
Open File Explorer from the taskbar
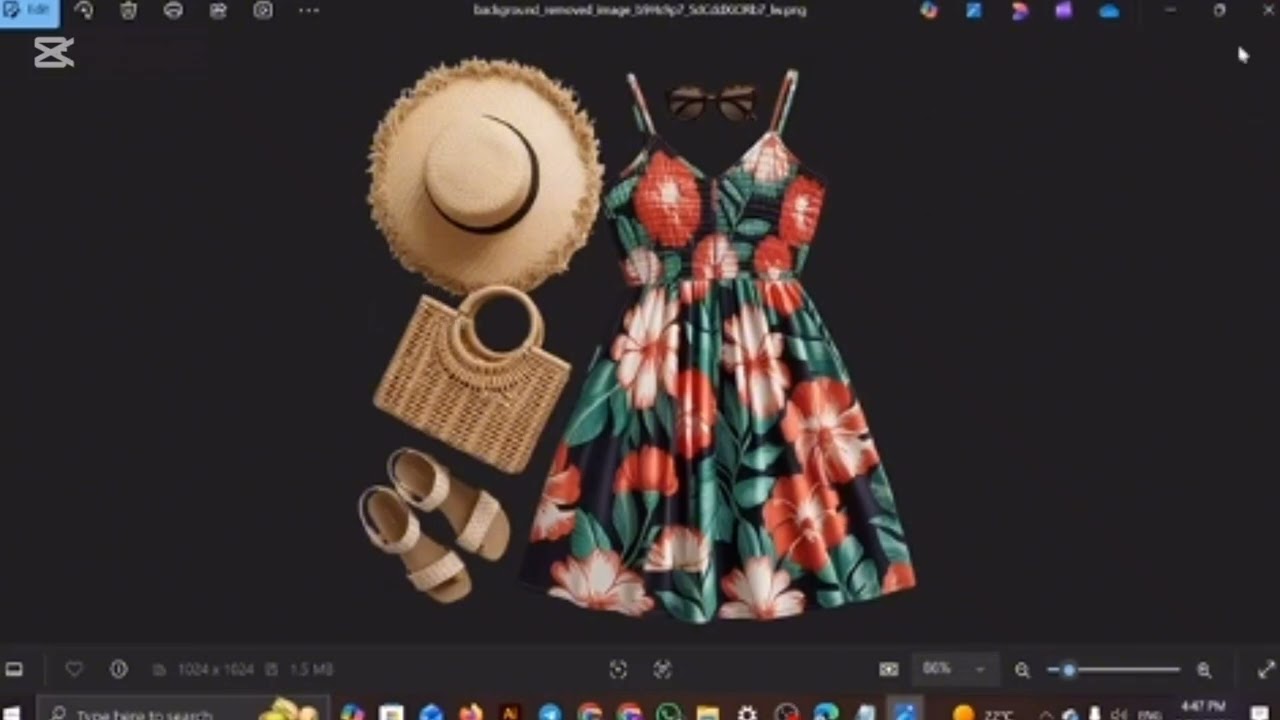pyautogui.click(x=708, y=713)
